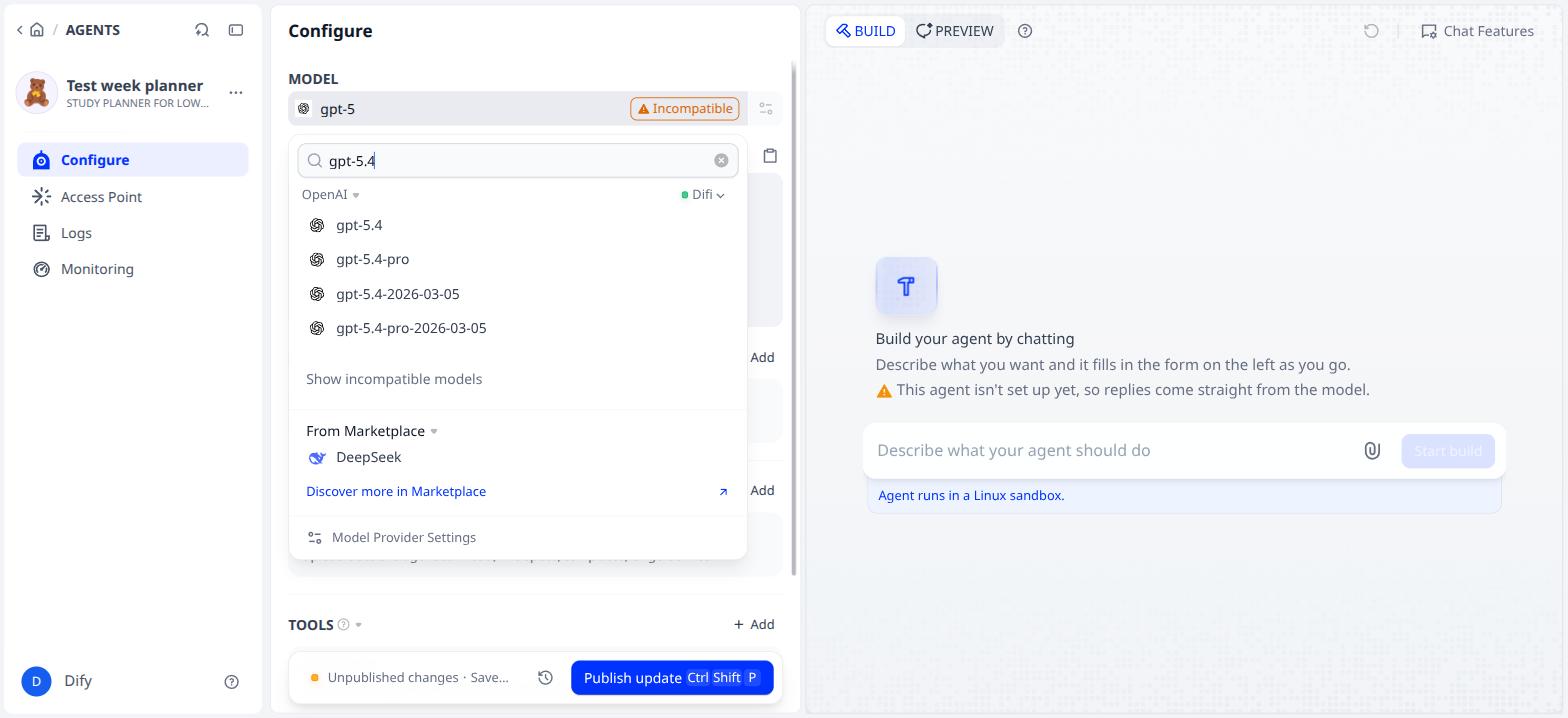Click the reset refresh icon in the build header
Viewport: 1568px width, 718px height.
1371,31
